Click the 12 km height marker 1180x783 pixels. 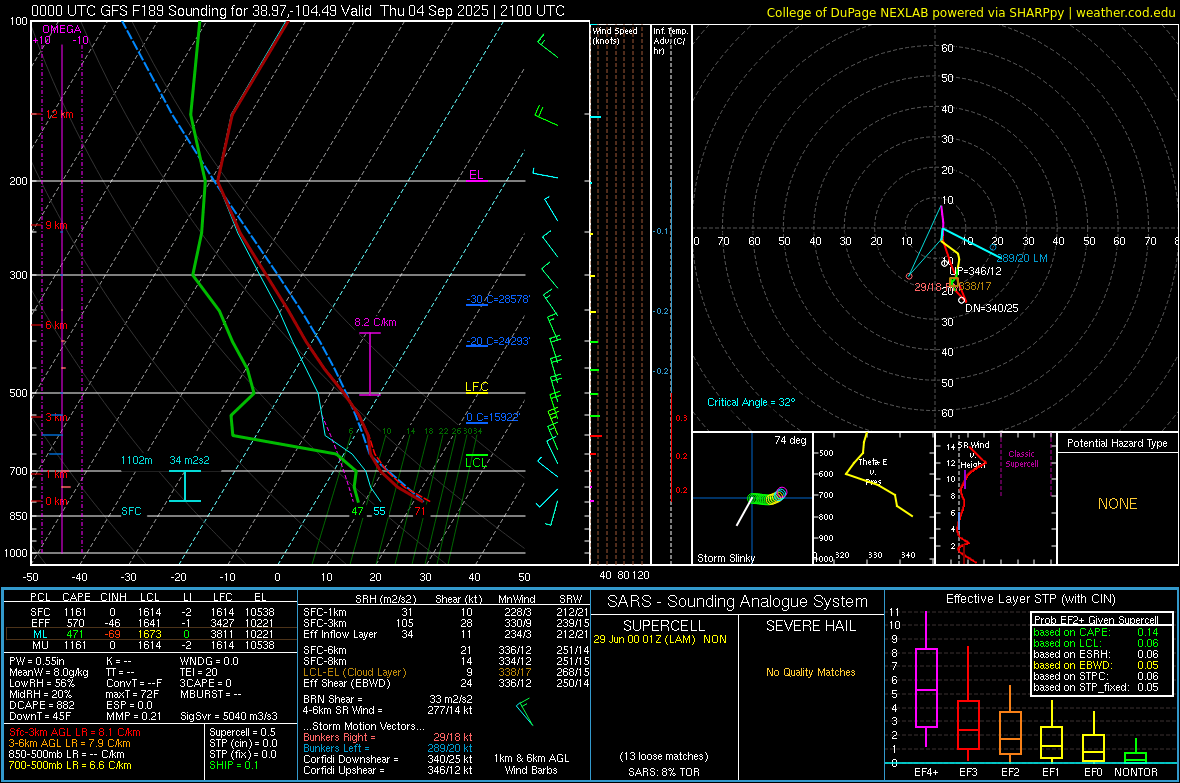coord(59,114)
